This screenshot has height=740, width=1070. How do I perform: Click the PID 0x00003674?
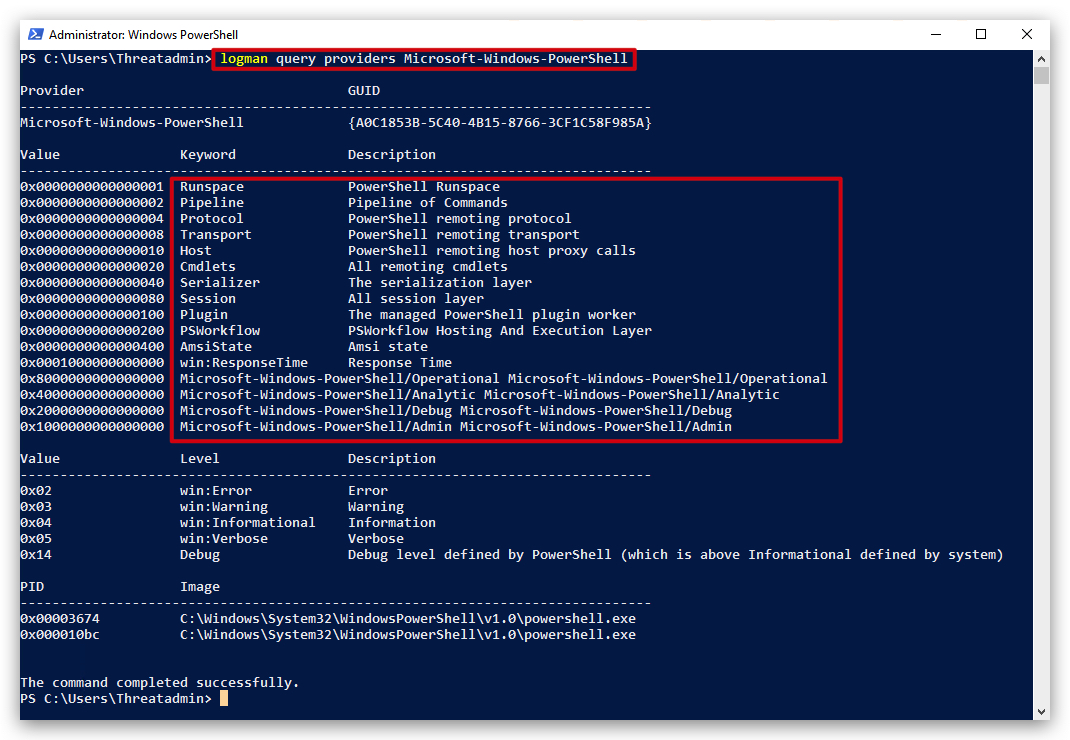(x=60, y=618)
